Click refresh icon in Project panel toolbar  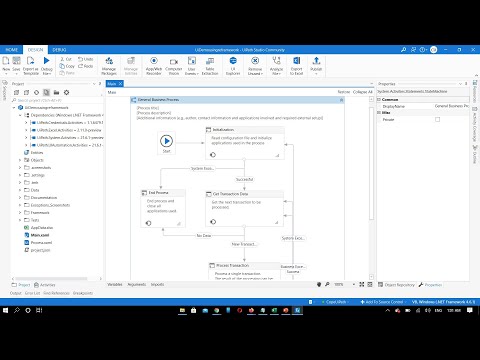tap(36, 92)
